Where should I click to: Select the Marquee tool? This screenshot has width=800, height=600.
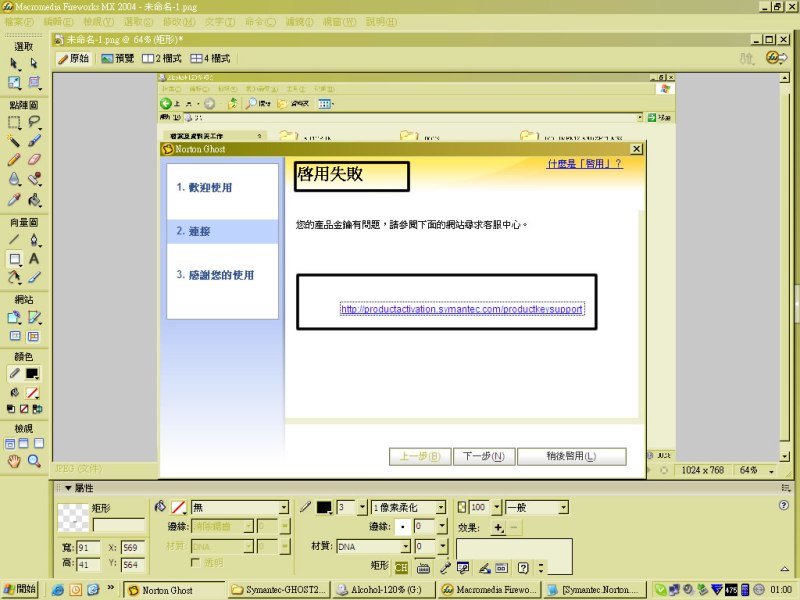tap(14, 122)
